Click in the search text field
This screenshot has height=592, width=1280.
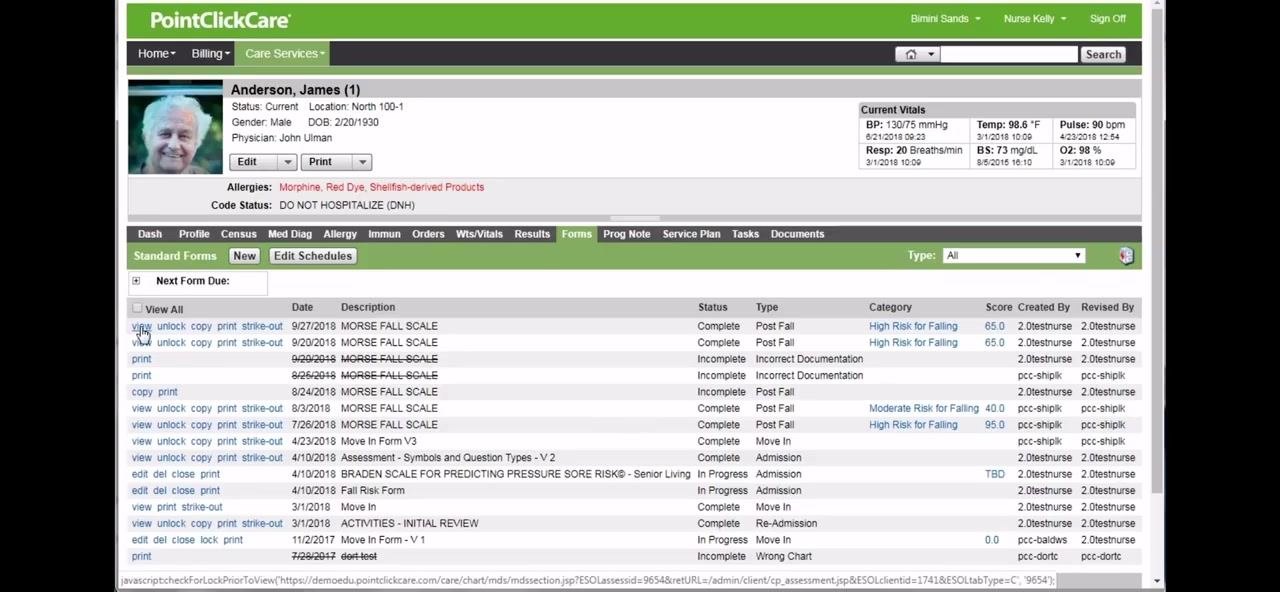pos(1008,54)
